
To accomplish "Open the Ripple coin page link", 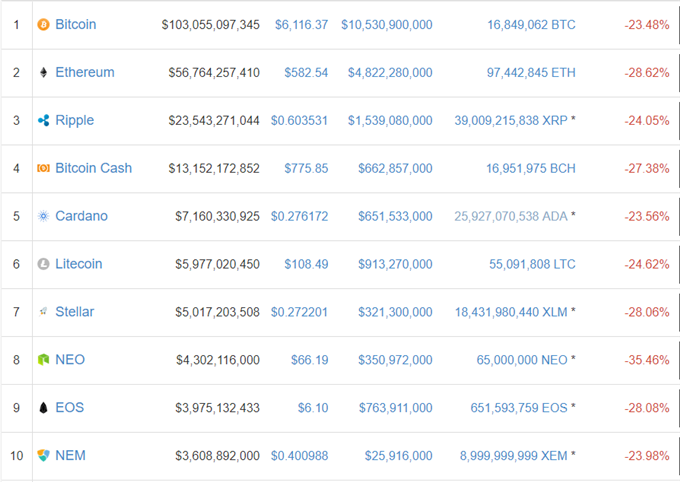I will (x=75, y=121).
